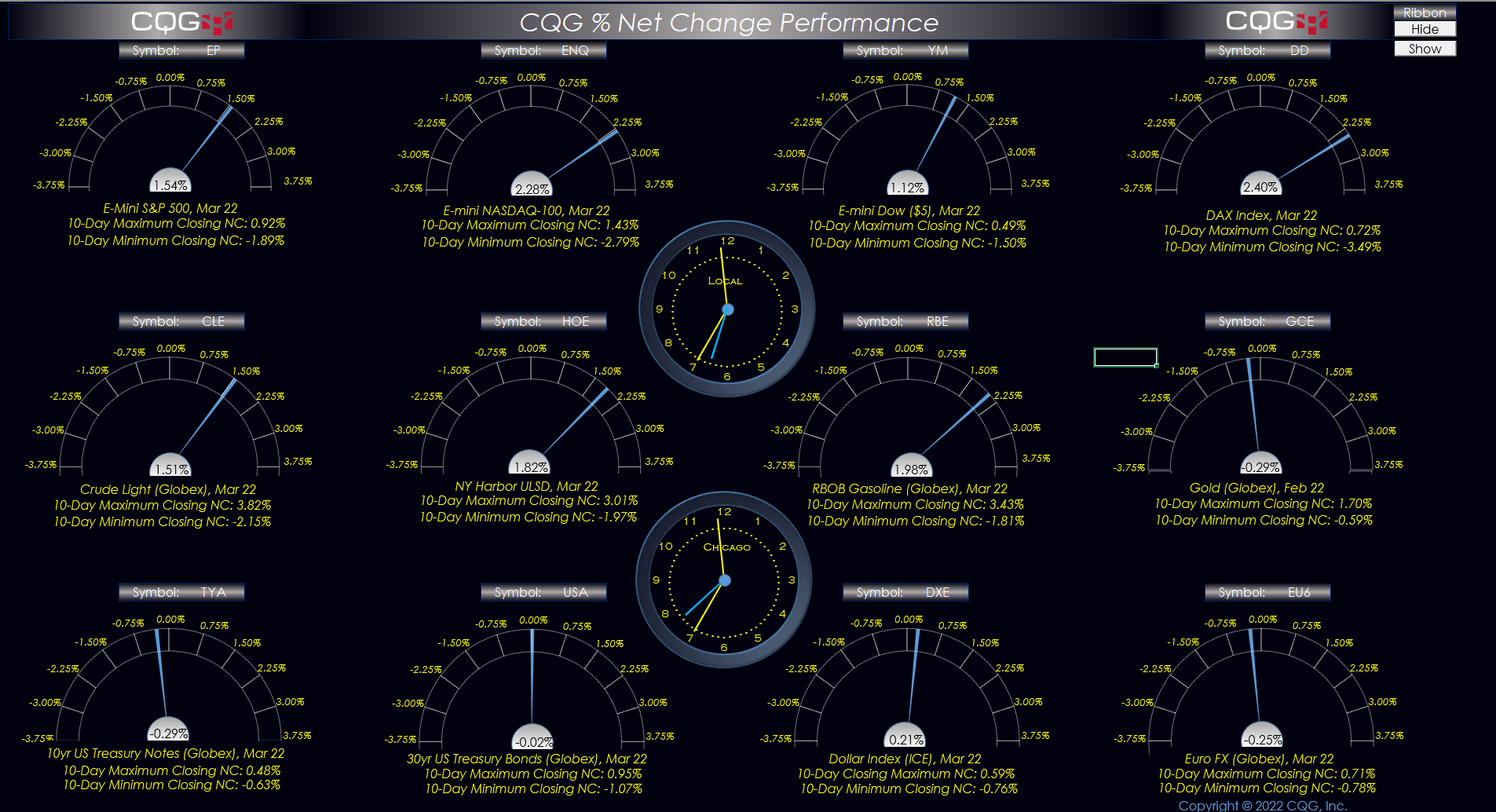The image size is (1496, 812).
Task: Click HOE 10-Day Maximum Closing NC: 3.01%
Action: coord(529,500)
